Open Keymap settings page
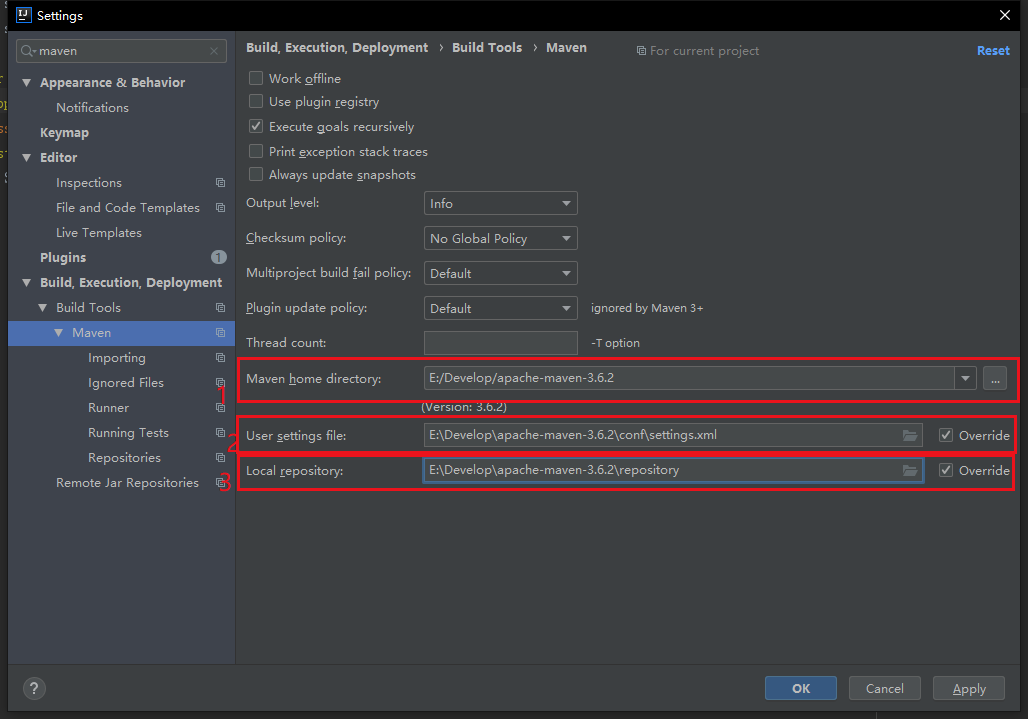Image resolution: width=1028 pixels, height=719 pixels. [64, 132]
